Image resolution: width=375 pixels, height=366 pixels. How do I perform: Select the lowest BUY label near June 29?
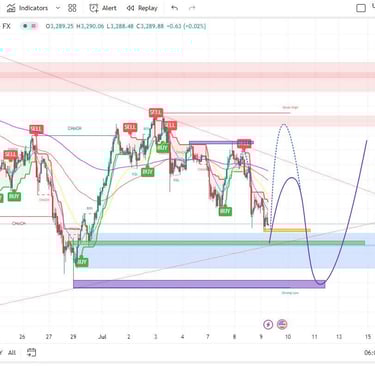tap(82, 262)
